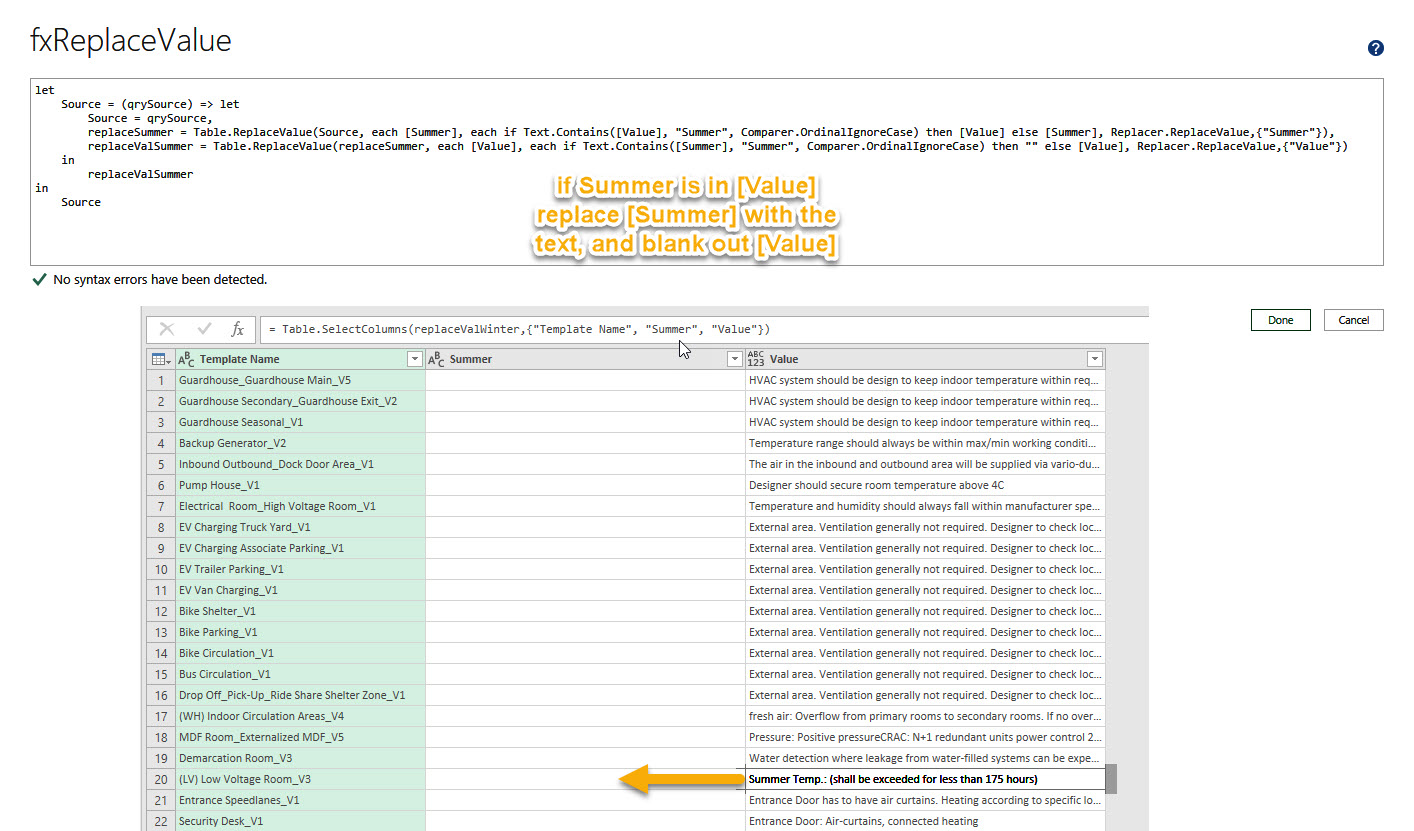Select the (WH) Indoor Circulation Areas_V4 cell
Image resolution: width=1414 pixels, height=831 pixels.
pyautogui.click(x=300, y=716)
